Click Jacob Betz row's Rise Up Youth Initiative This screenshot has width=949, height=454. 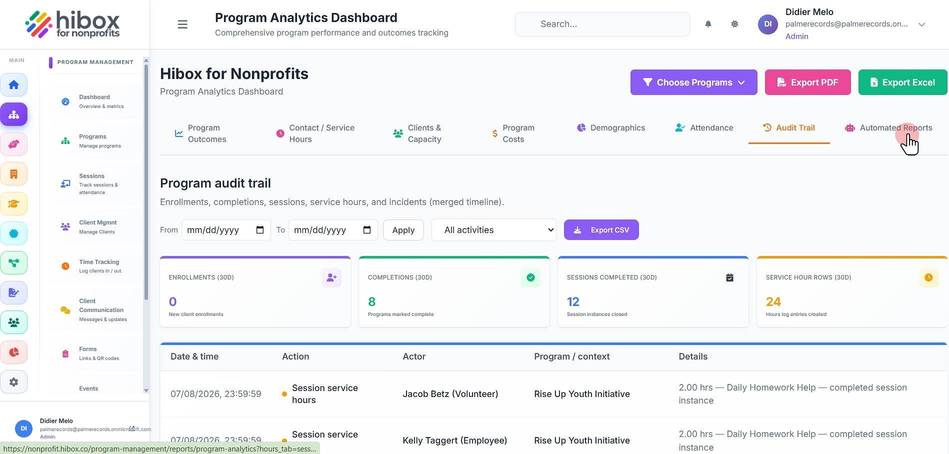coord(582,394)
